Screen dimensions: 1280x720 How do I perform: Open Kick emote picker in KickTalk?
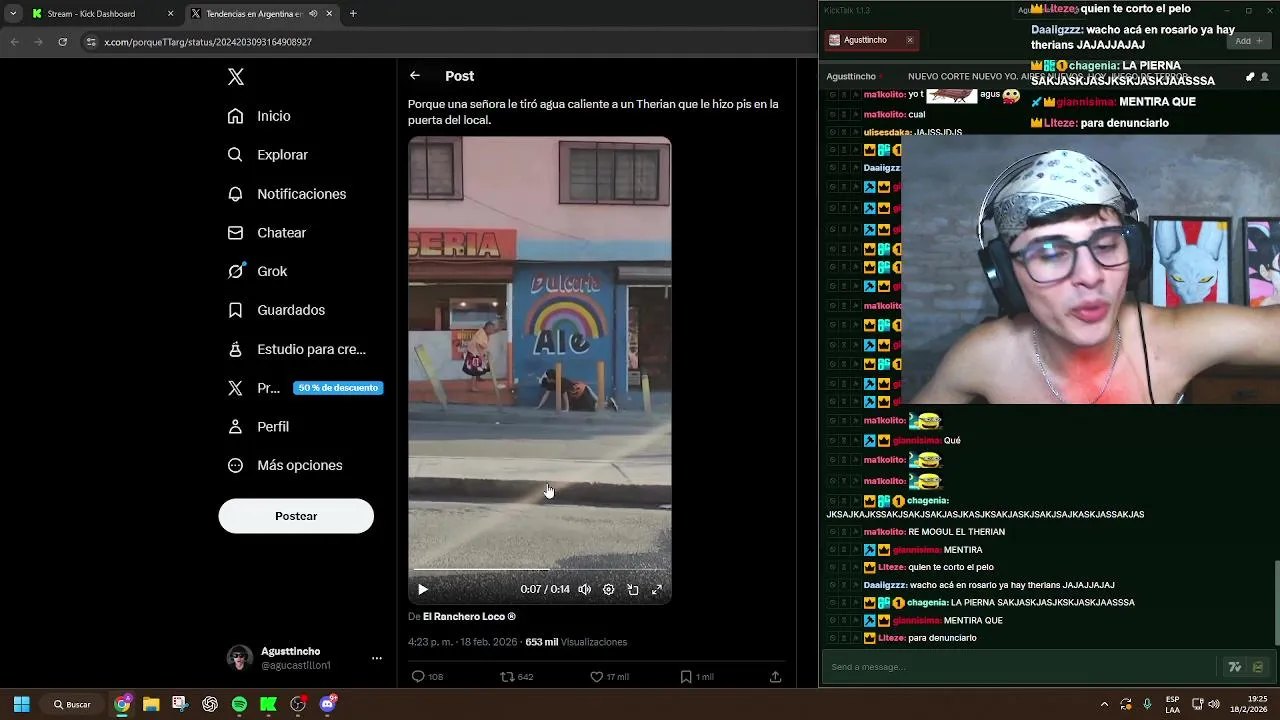[x=1258, y=667]
